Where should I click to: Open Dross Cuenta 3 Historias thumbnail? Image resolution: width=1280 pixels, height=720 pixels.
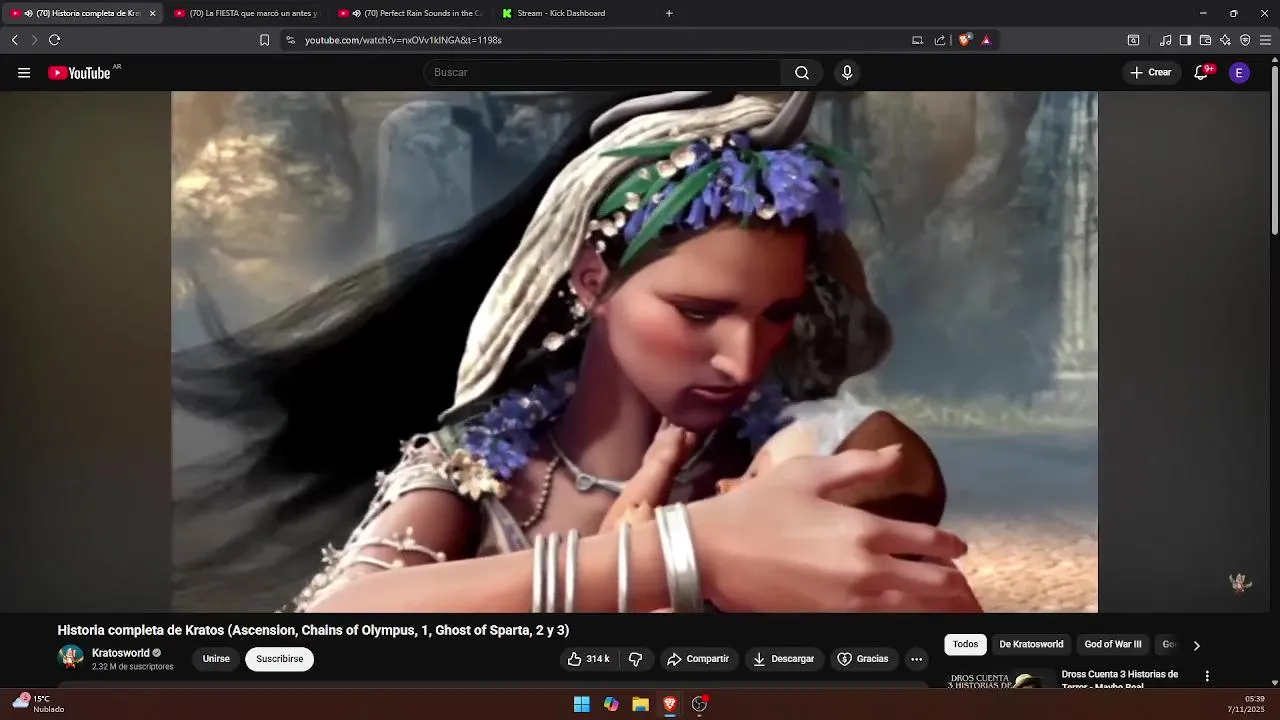tap(1000, 679)
